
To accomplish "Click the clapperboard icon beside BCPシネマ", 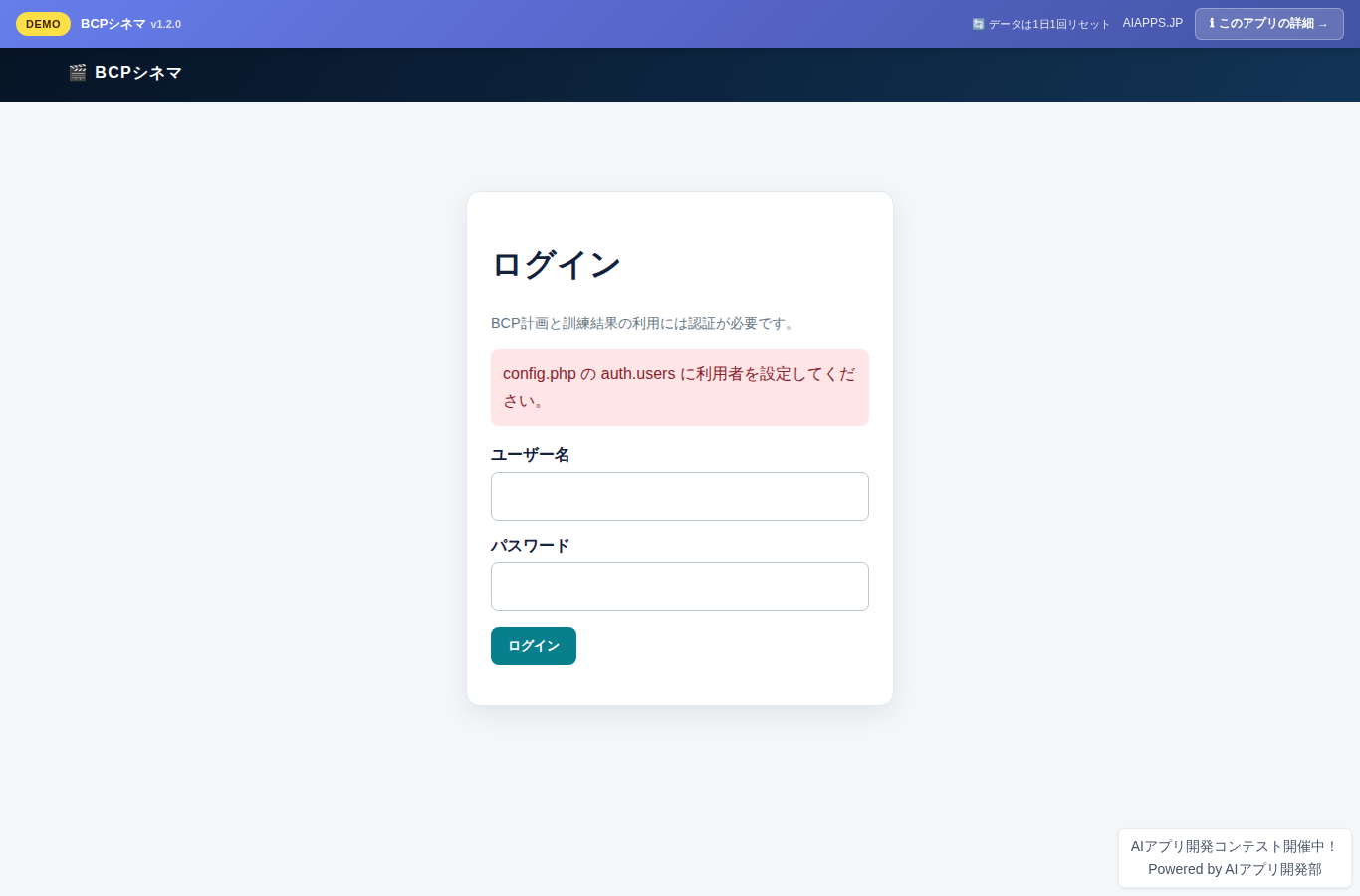I will pos(78,73).
